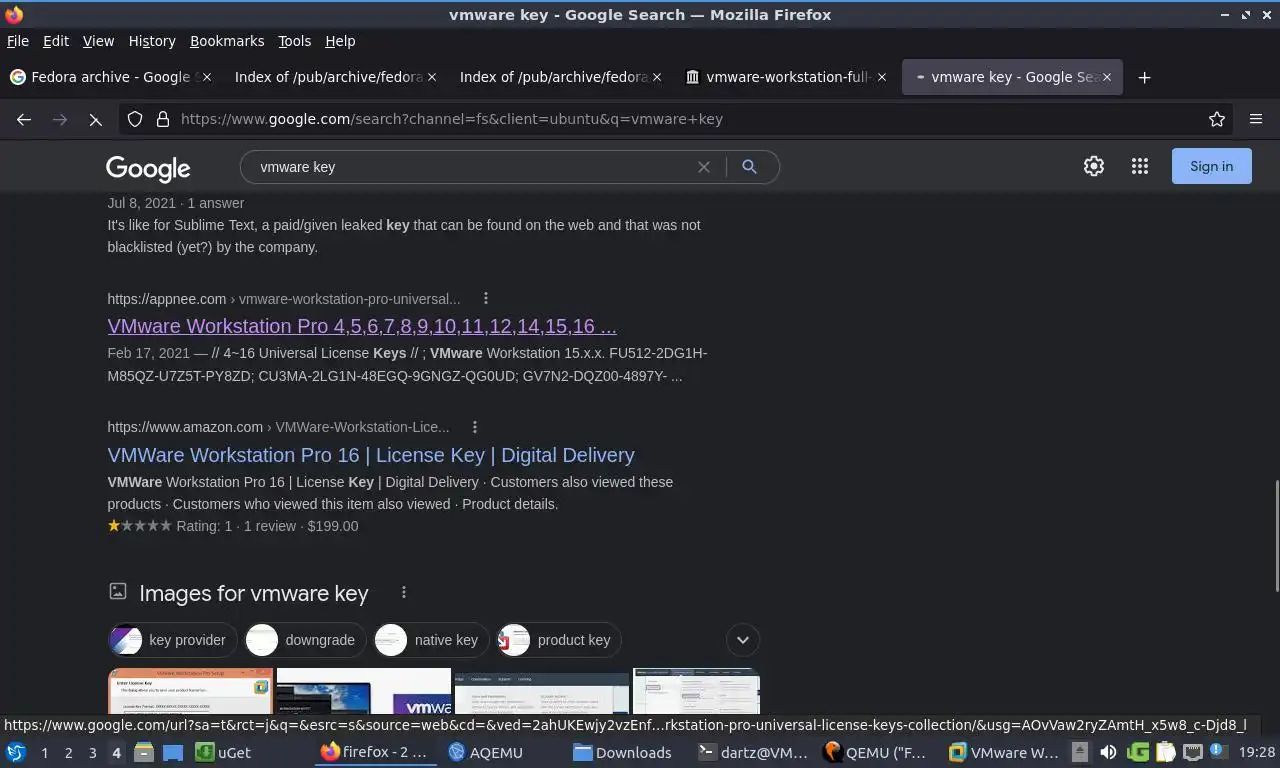
Task: Switch to dartz@VM terminal in taskbar
Action: click(754, 752)
